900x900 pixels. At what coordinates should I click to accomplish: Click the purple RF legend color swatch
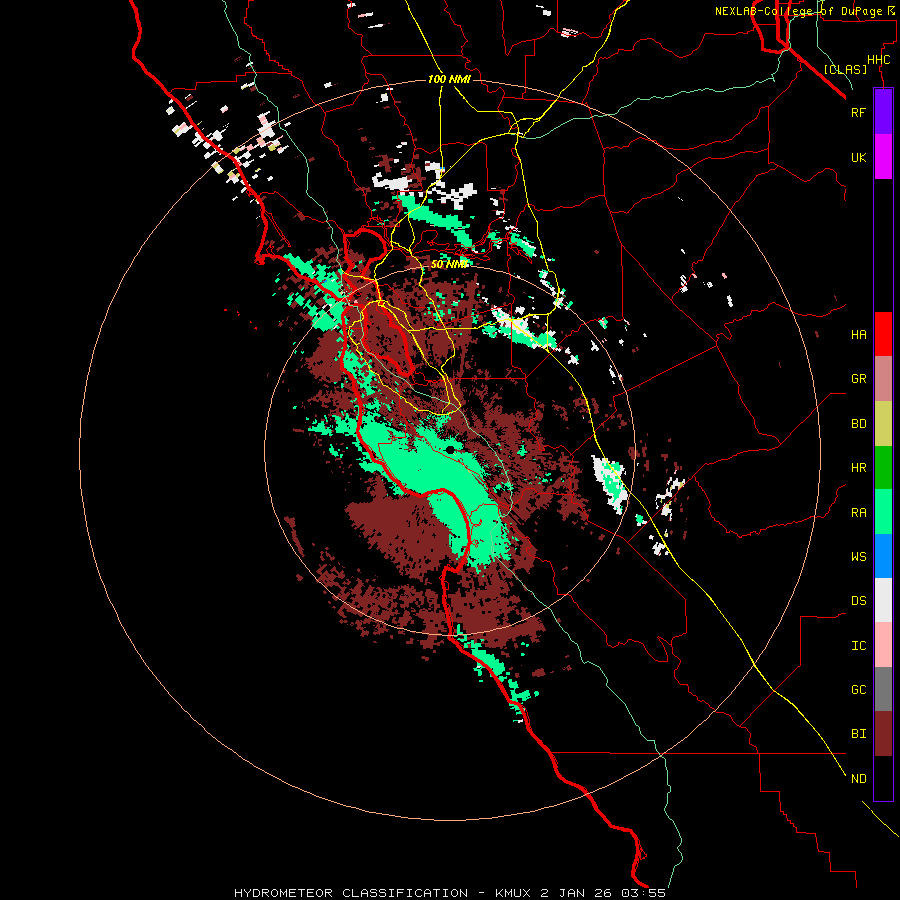pos(883,112)
